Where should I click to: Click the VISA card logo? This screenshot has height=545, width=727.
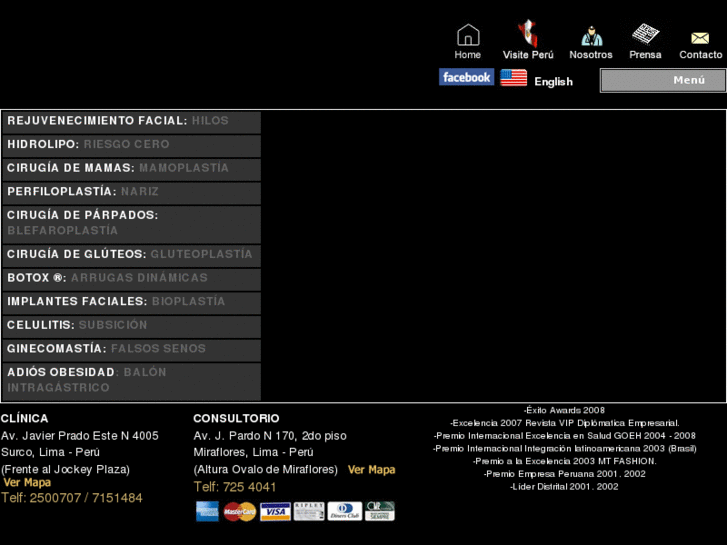click(x=275, y=512)
